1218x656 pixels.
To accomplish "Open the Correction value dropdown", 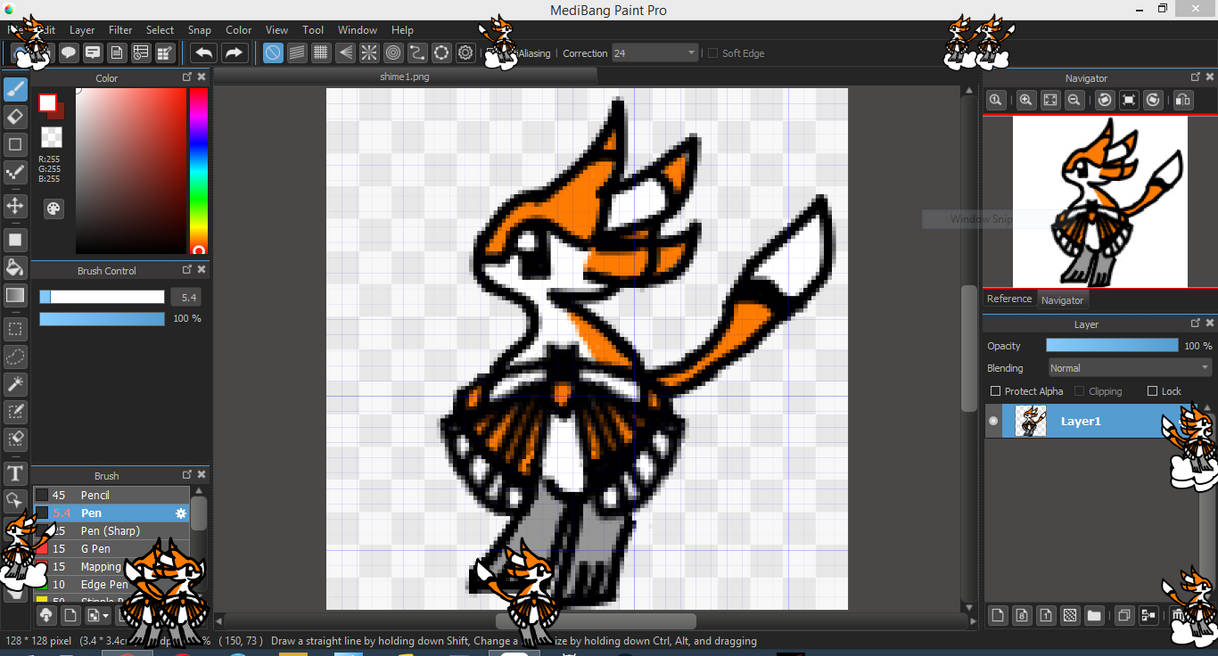I will coord(655,53).
